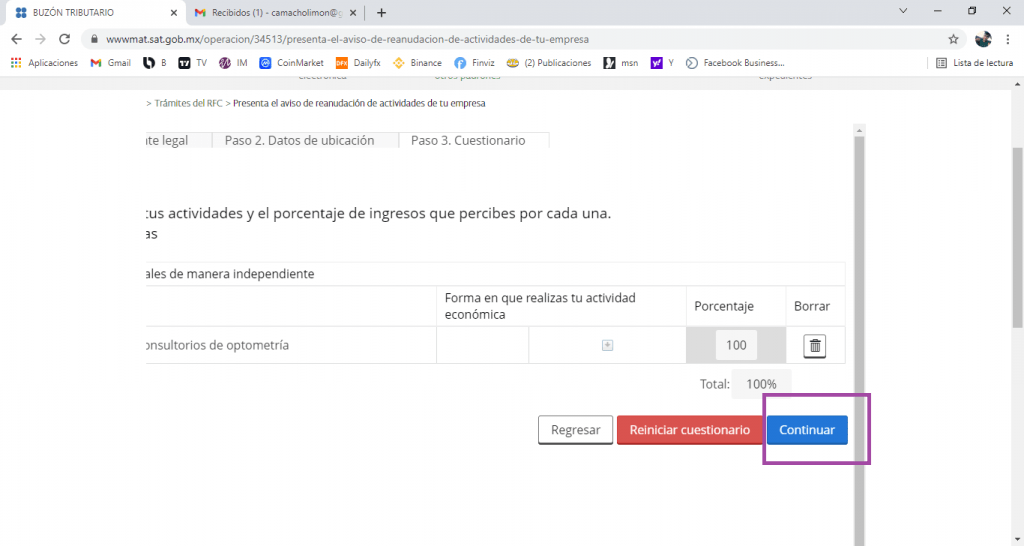1024x546 pixels.
Task: Open the B bookmark
Action: pyautogui.click(x=155, y=63)
